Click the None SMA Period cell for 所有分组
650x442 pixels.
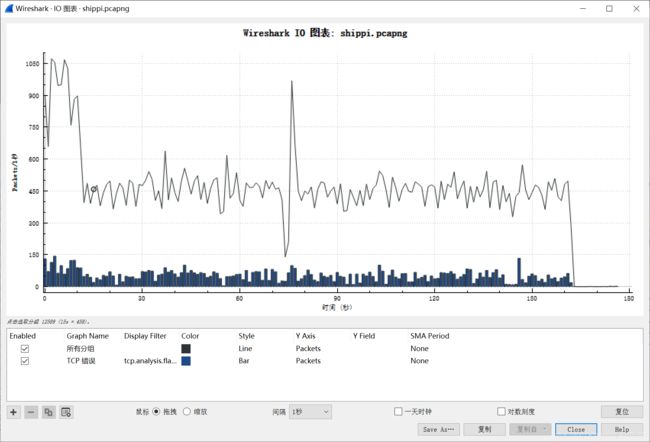[420, 349]
